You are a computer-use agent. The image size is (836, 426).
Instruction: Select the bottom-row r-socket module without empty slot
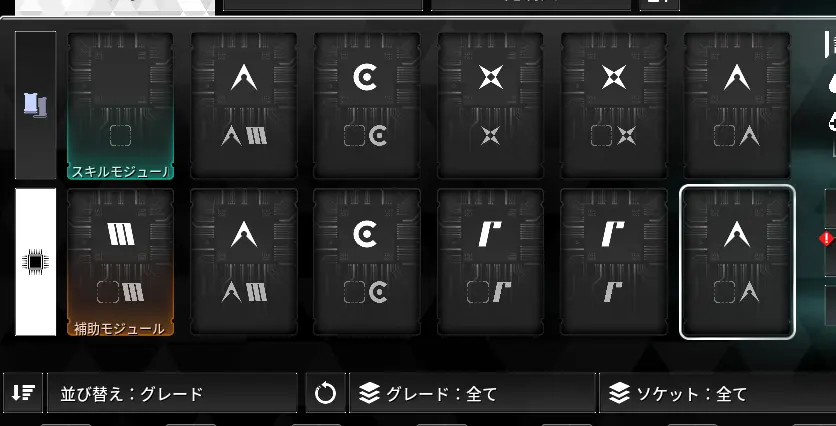614,262
